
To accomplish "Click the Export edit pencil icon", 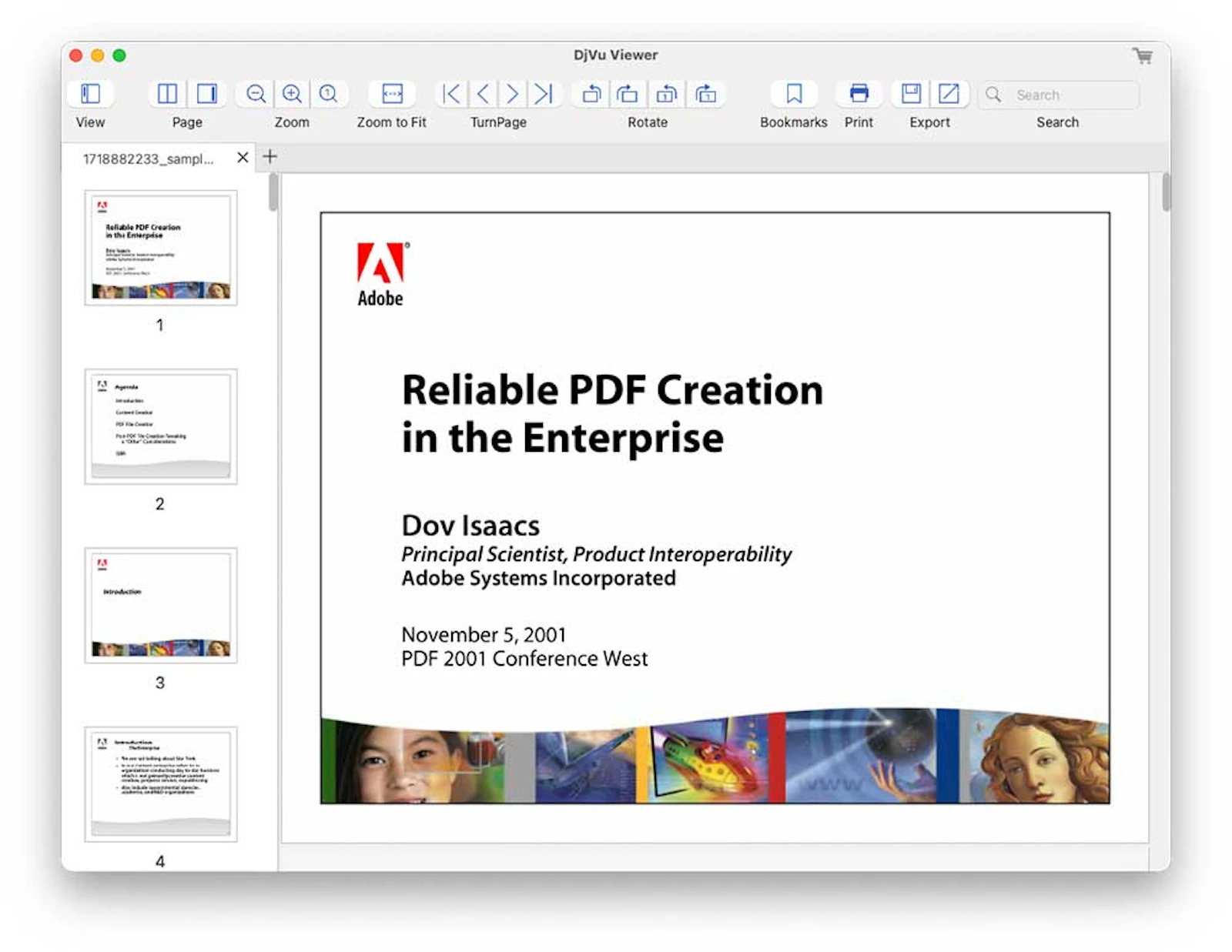I will (x=949, y=94).
